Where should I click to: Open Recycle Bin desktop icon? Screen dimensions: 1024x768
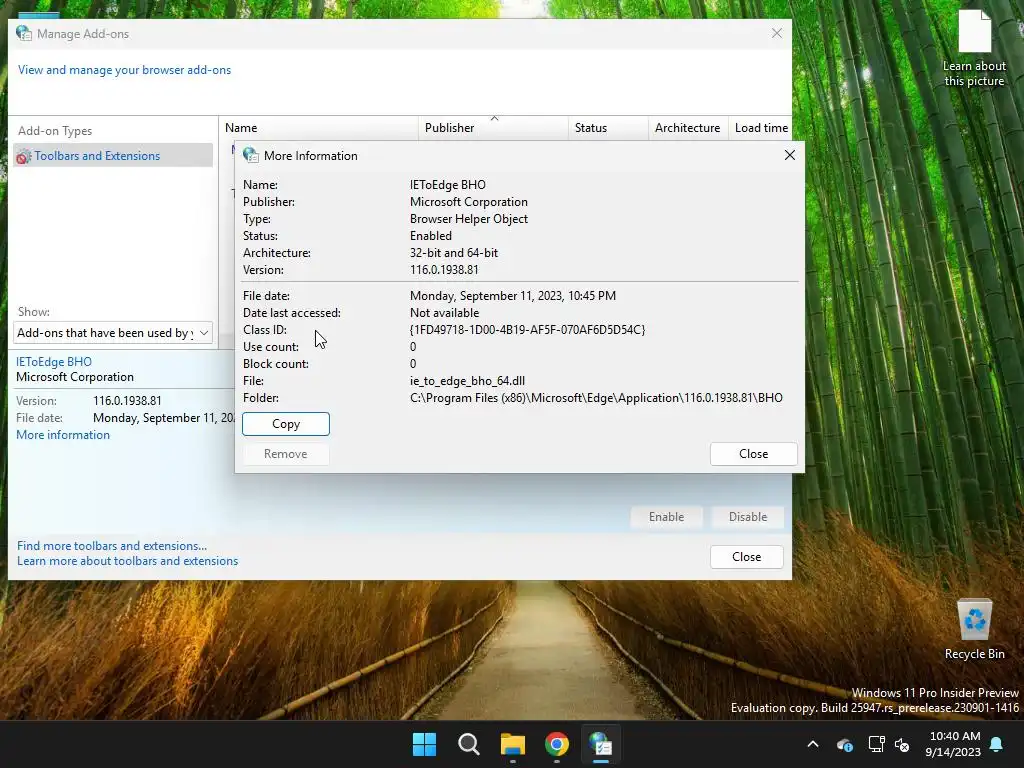(974, 630)
